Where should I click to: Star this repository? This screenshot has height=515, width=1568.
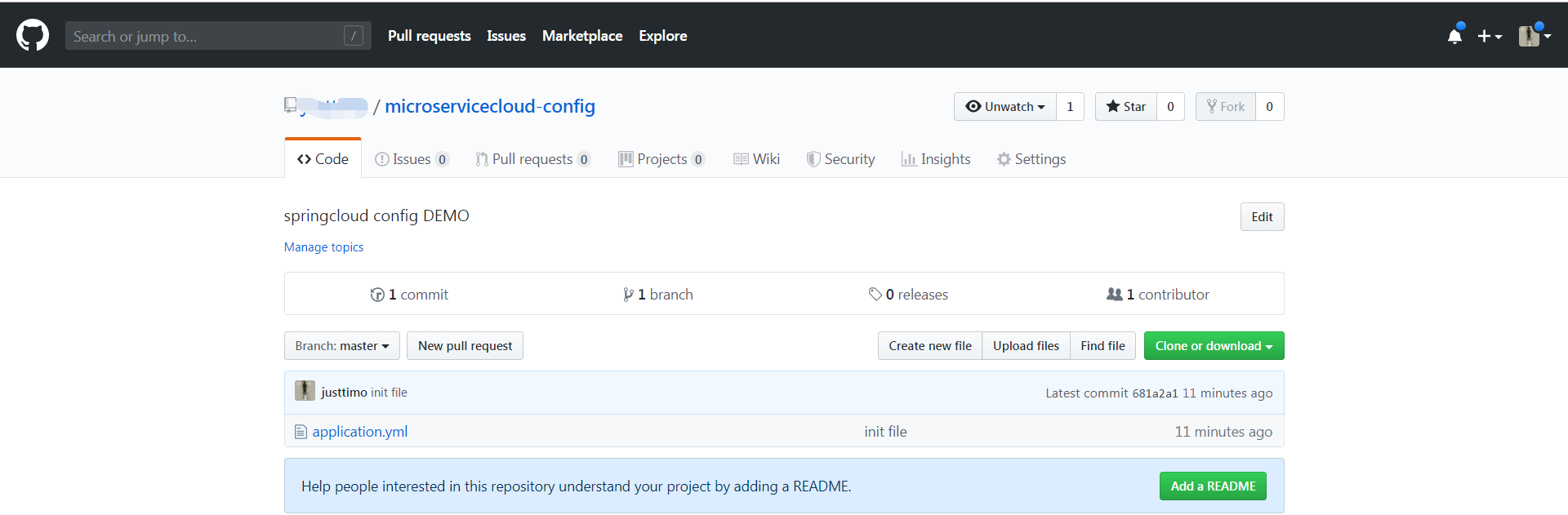pos(1125,107)
